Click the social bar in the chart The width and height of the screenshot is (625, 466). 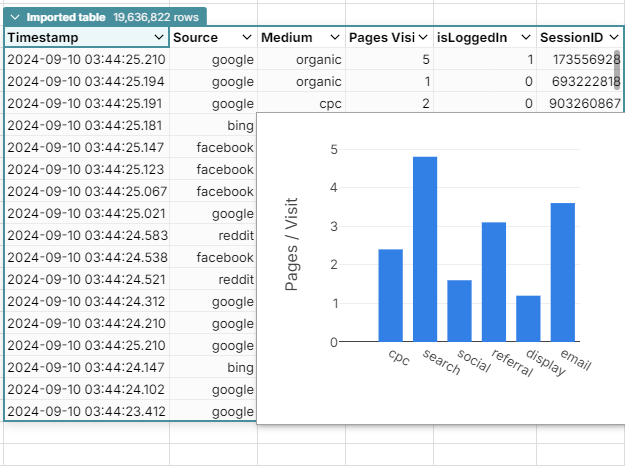459,310
